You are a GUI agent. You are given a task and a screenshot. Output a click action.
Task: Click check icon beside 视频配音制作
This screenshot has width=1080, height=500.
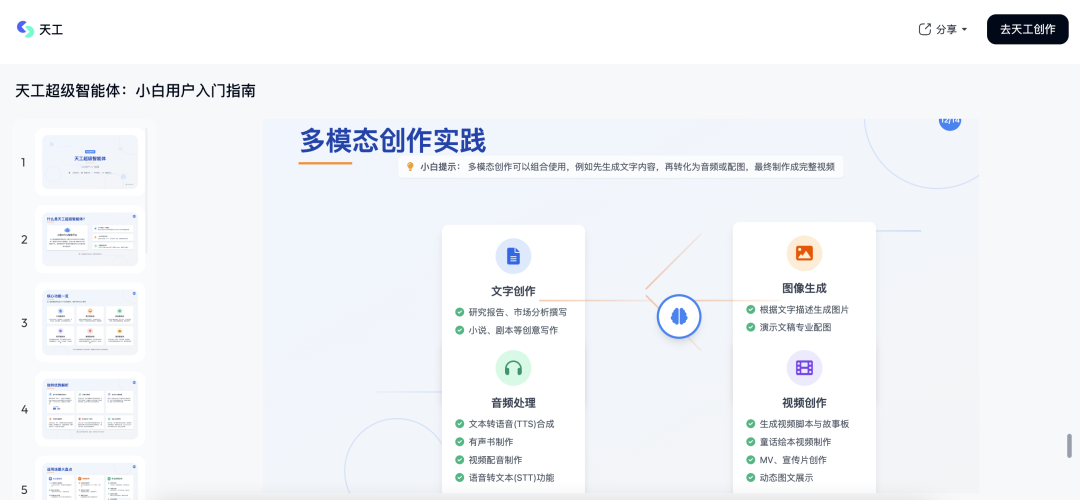click(x=459, y=459)
